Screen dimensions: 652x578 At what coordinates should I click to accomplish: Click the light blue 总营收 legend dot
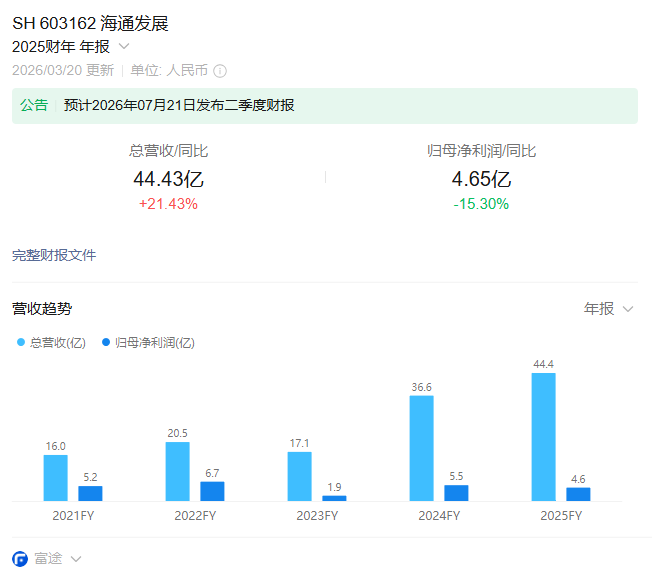tap(21, 342)
